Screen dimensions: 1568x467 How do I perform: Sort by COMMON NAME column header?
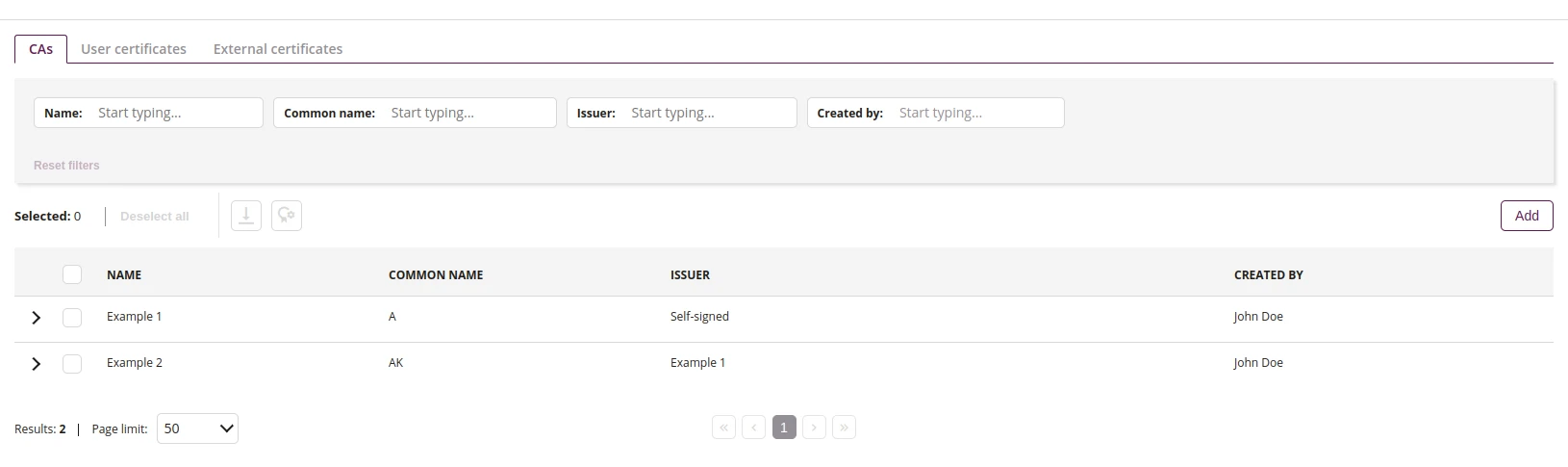[x=436, y=275]
